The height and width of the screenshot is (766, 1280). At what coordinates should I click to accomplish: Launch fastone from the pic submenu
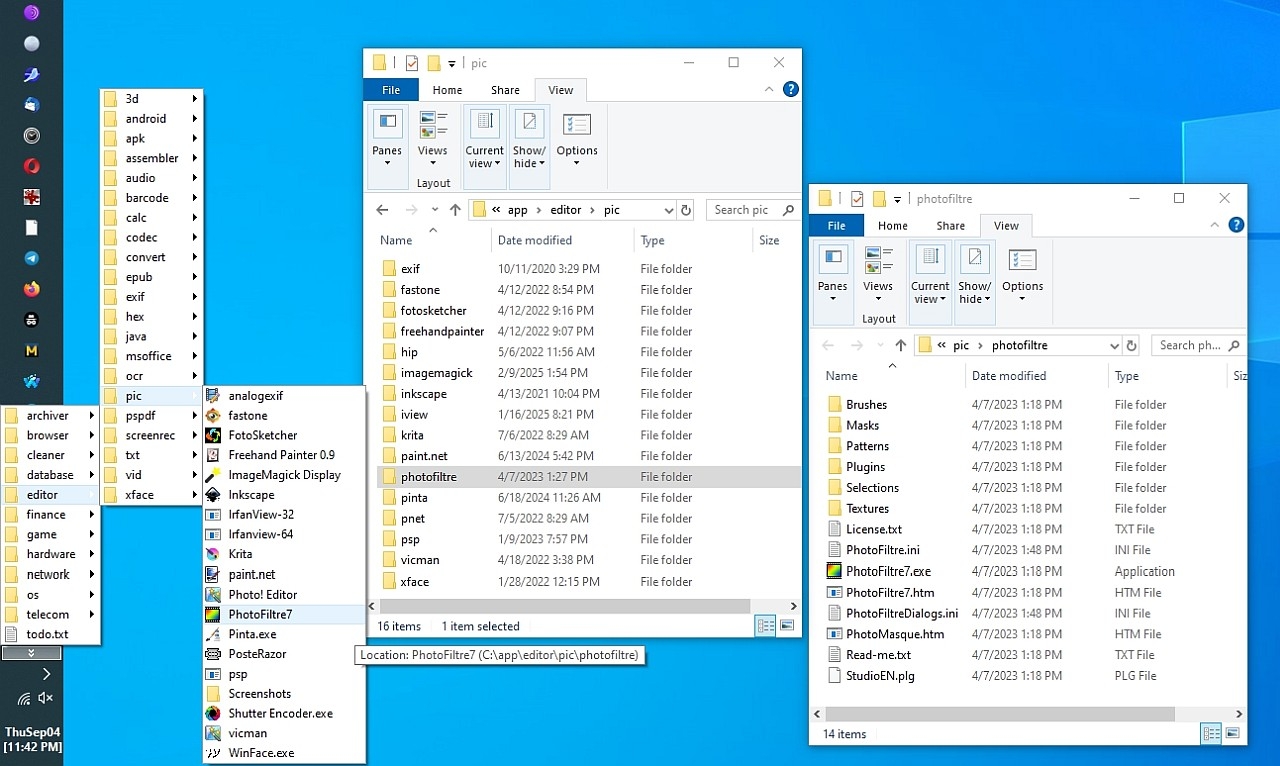pos(284,415)
